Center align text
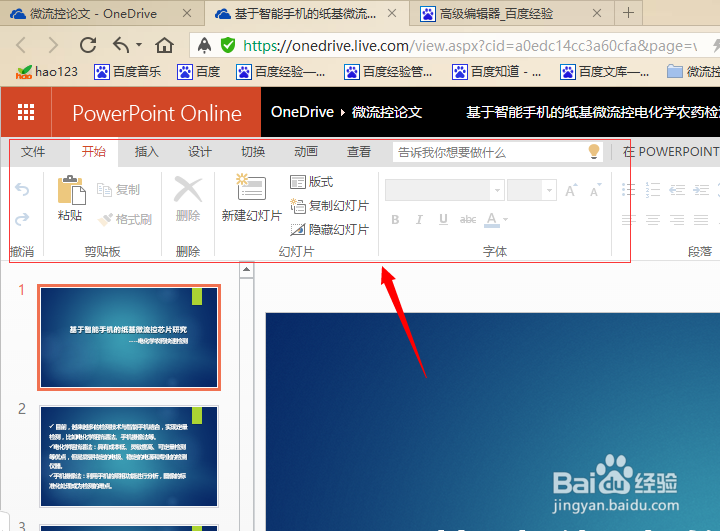This screenshot has width=720, height=531. pyautogui.click(x=652, y=220)
